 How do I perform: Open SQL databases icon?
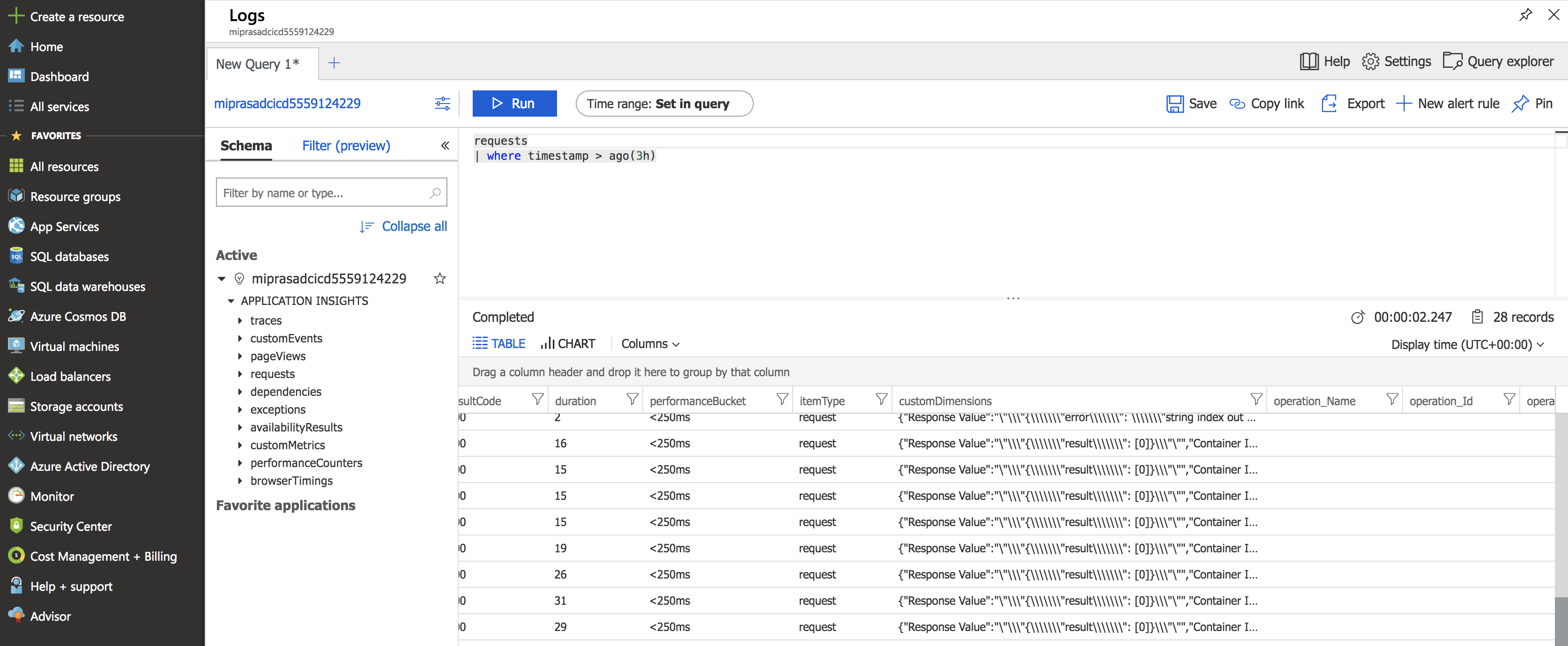pyautogui.click(x=16, y=256)
